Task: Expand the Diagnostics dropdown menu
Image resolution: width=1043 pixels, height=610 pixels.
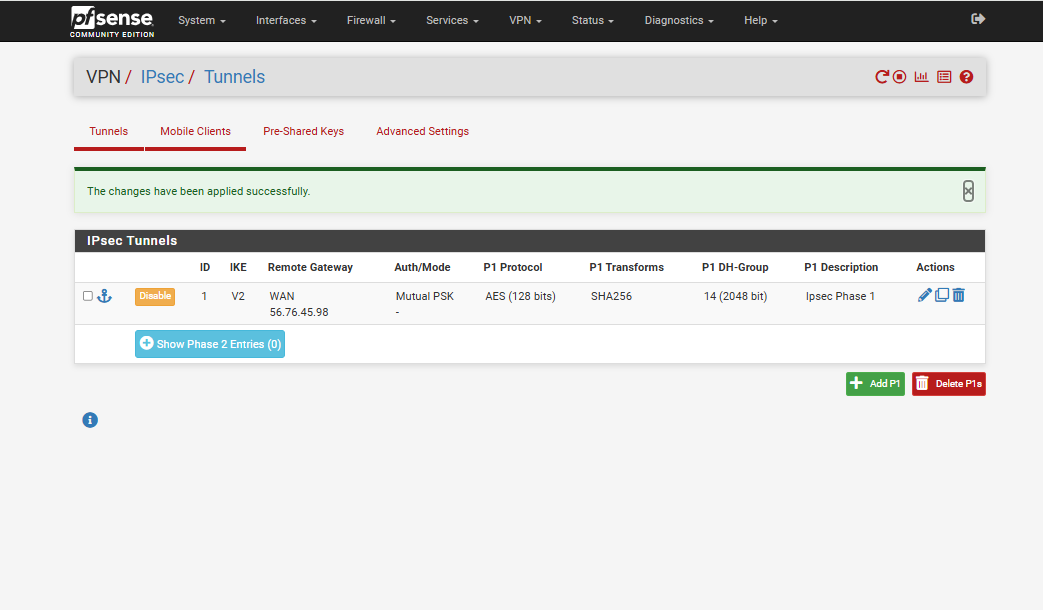Action: click(x=679, y=20)
